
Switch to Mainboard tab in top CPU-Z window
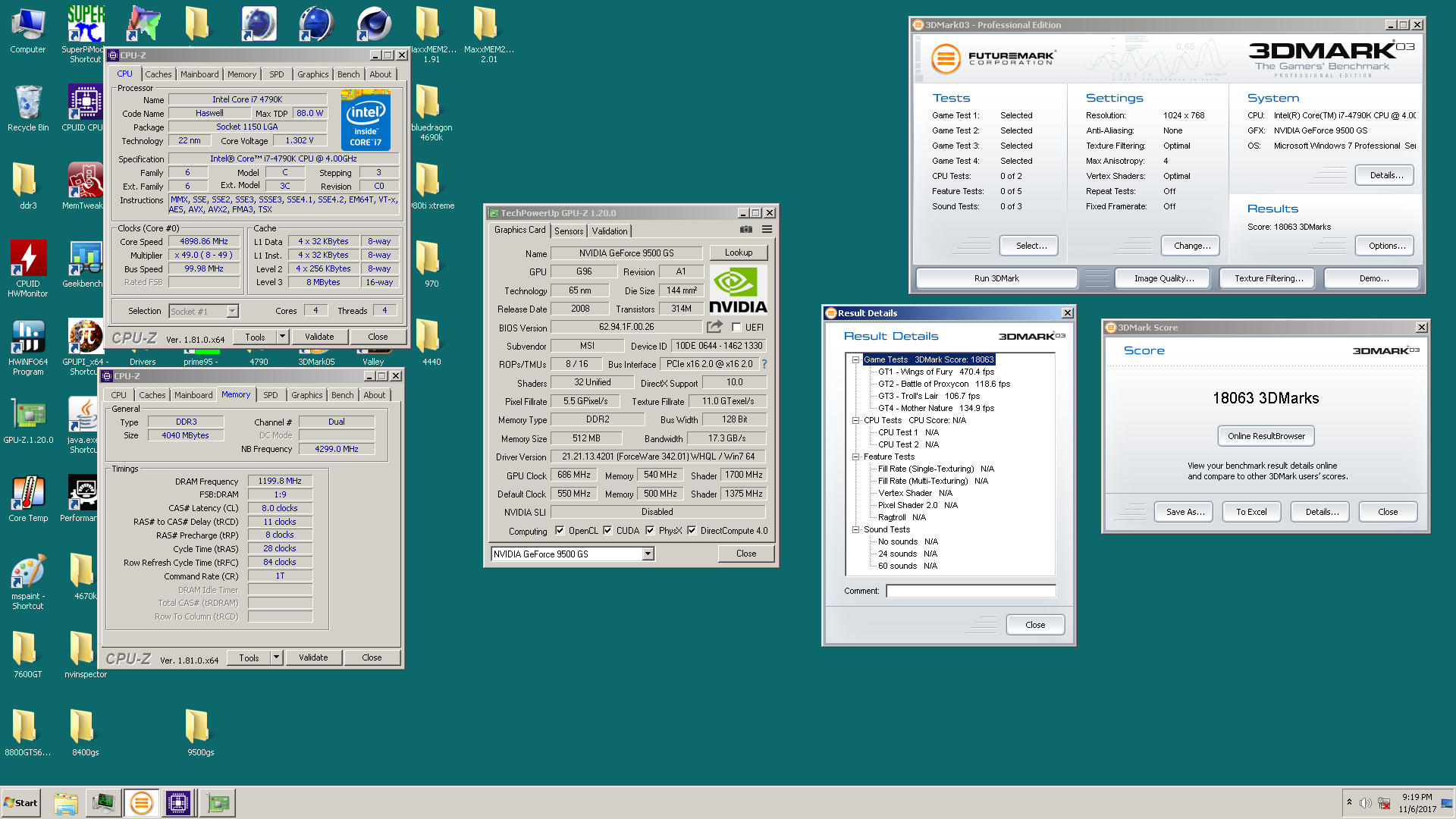tap(199, 74)
